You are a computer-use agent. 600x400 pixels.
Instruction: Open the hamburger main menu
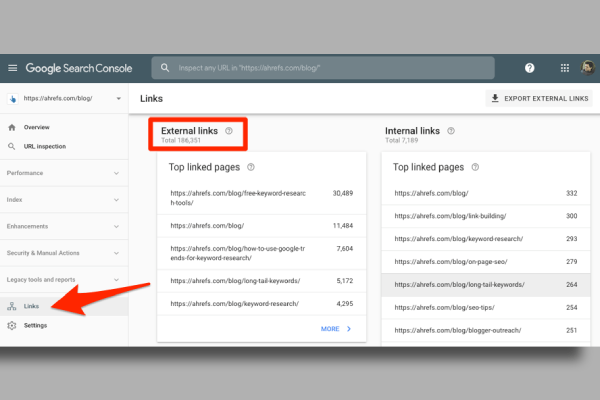click(13, 68)
